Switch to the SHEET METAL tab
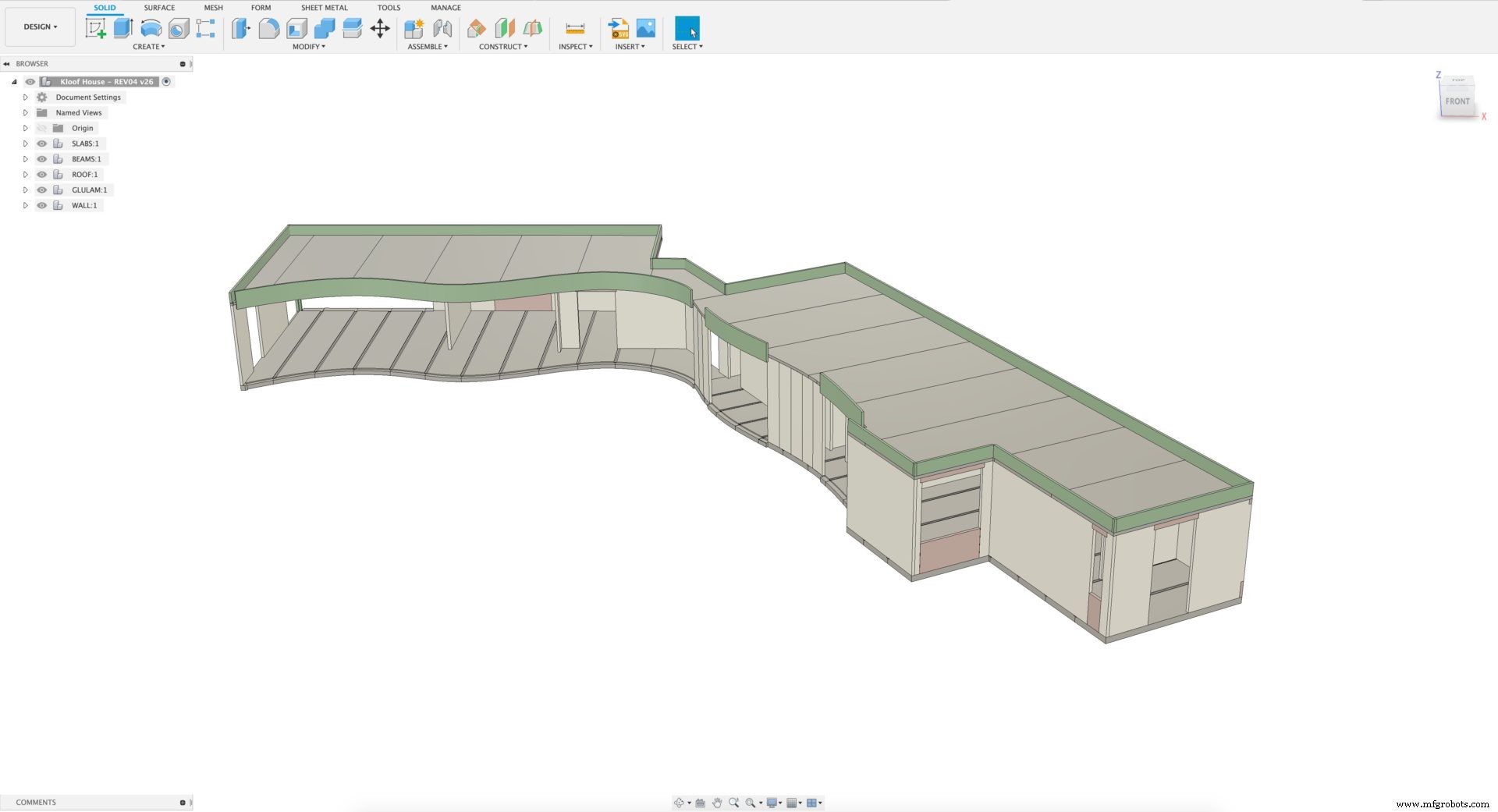1498x812 pixels. pos(324,7)
